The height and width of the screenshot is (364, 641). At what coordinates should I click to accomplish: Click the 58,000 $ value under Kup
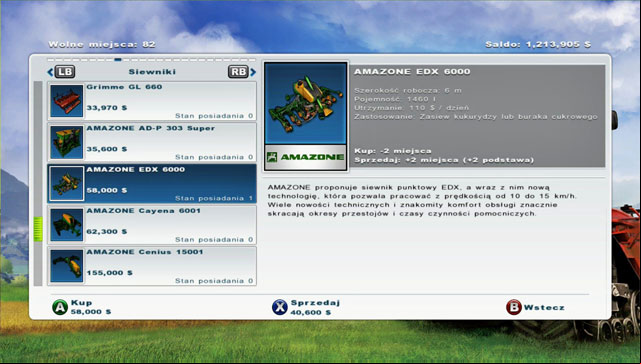(91, 312)
